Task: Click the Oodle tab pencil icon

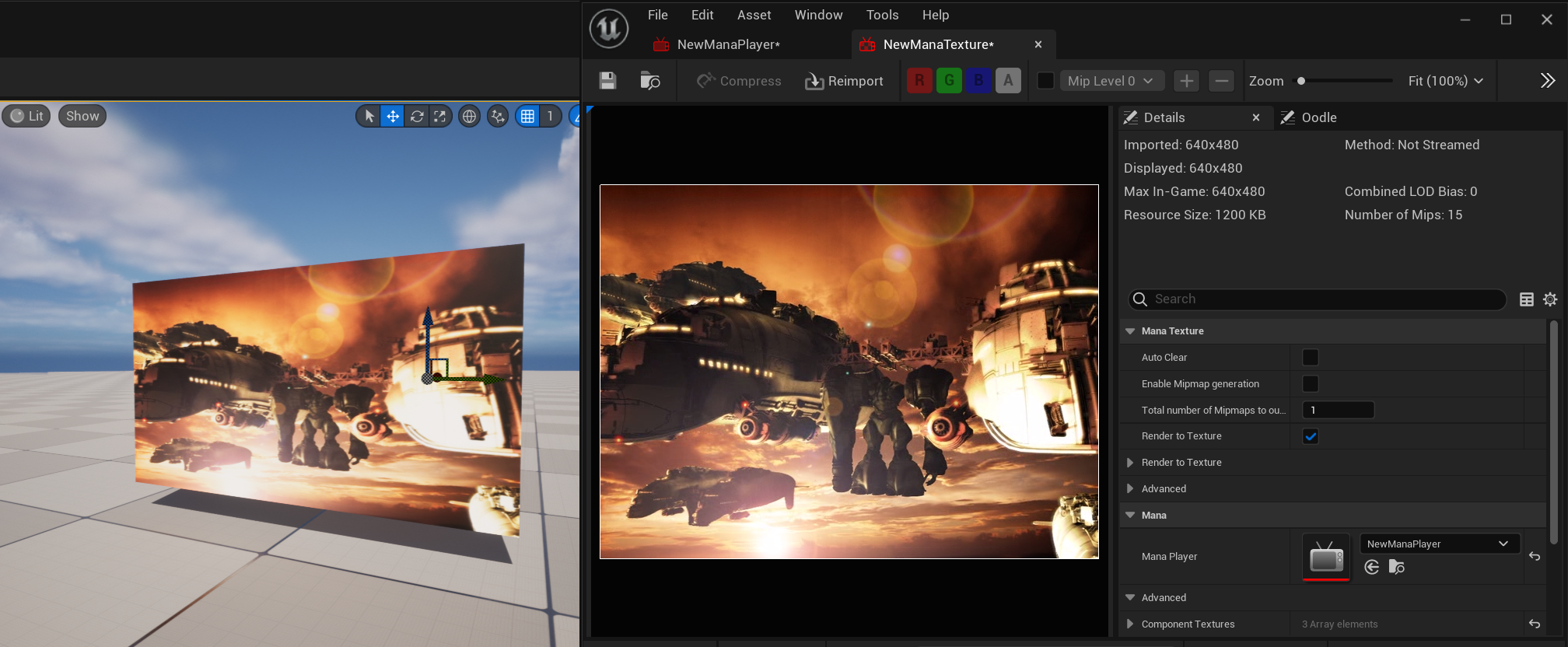Action: (x=1288, y=117)
